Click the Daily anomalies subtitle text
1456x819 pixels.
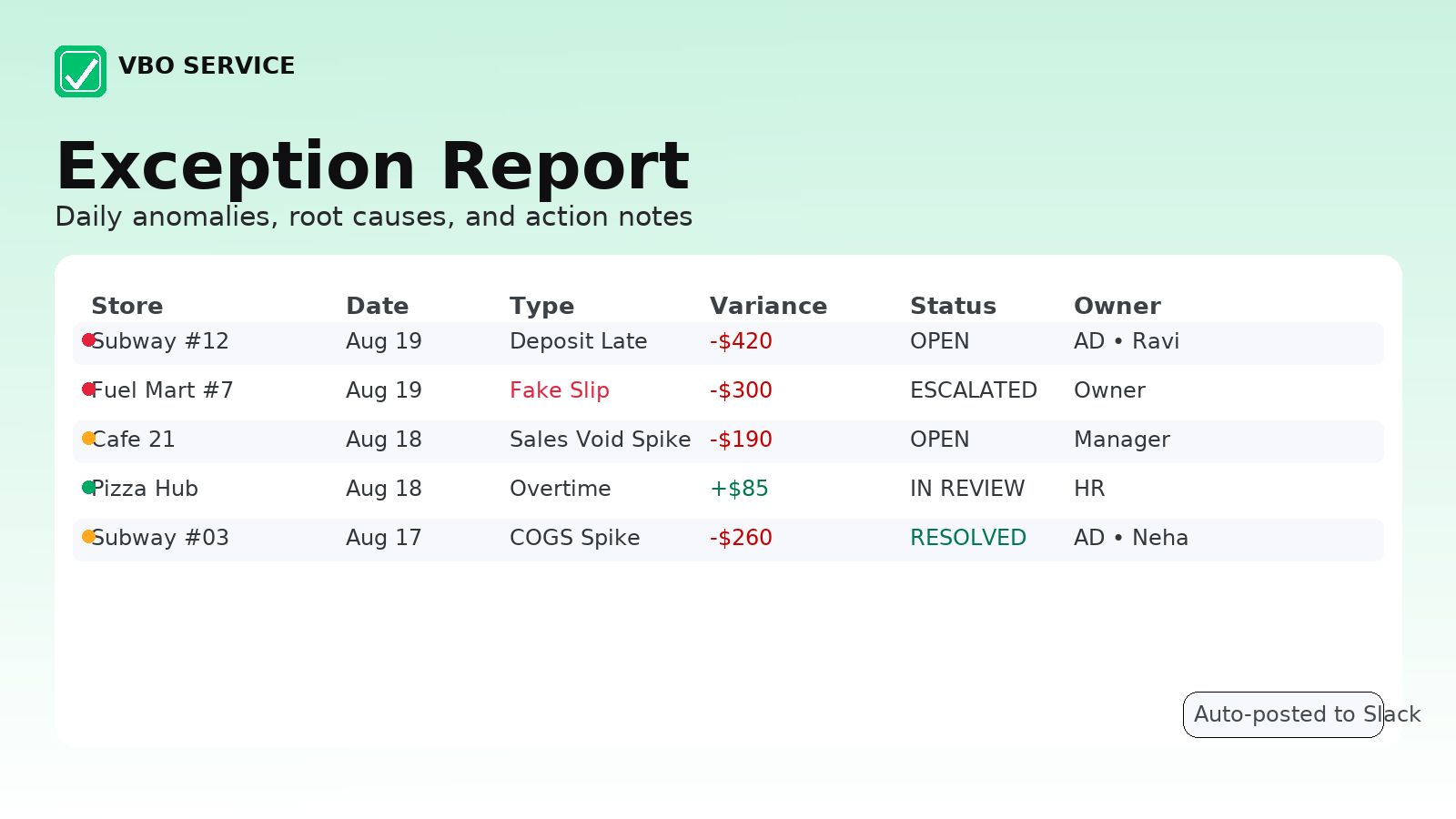(x=374, y=217)
